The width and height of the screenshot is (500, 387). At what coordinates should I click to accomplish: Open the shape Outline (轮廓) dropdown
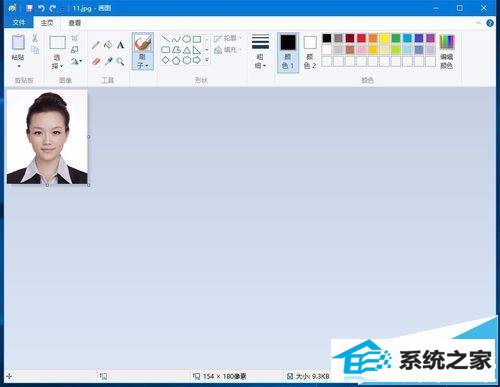pyautogui.click(x=227, y=38)
